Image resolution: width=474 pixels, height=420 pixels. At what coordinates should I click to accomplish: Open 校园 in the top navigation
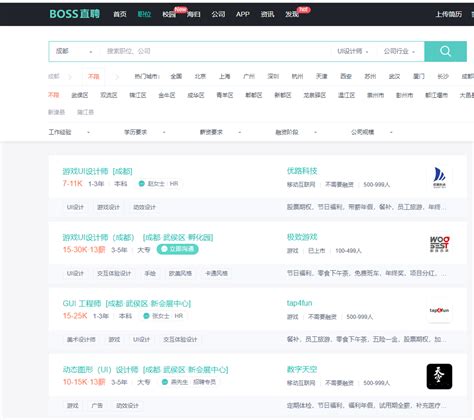pos(169,14)
